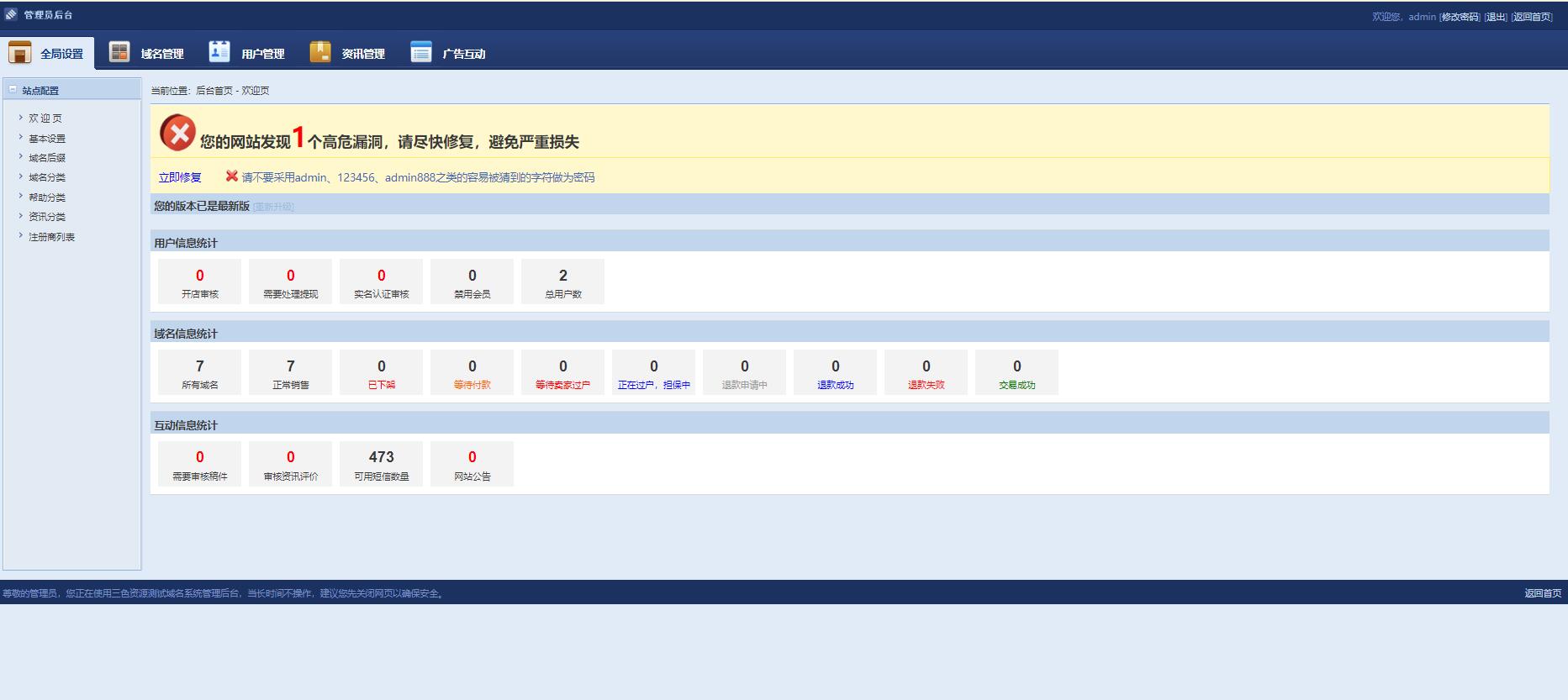Click the 用户管理 contact card icon
This screenshot has width=1568, height=700.
pyautogui.click(x=219, y=52)
